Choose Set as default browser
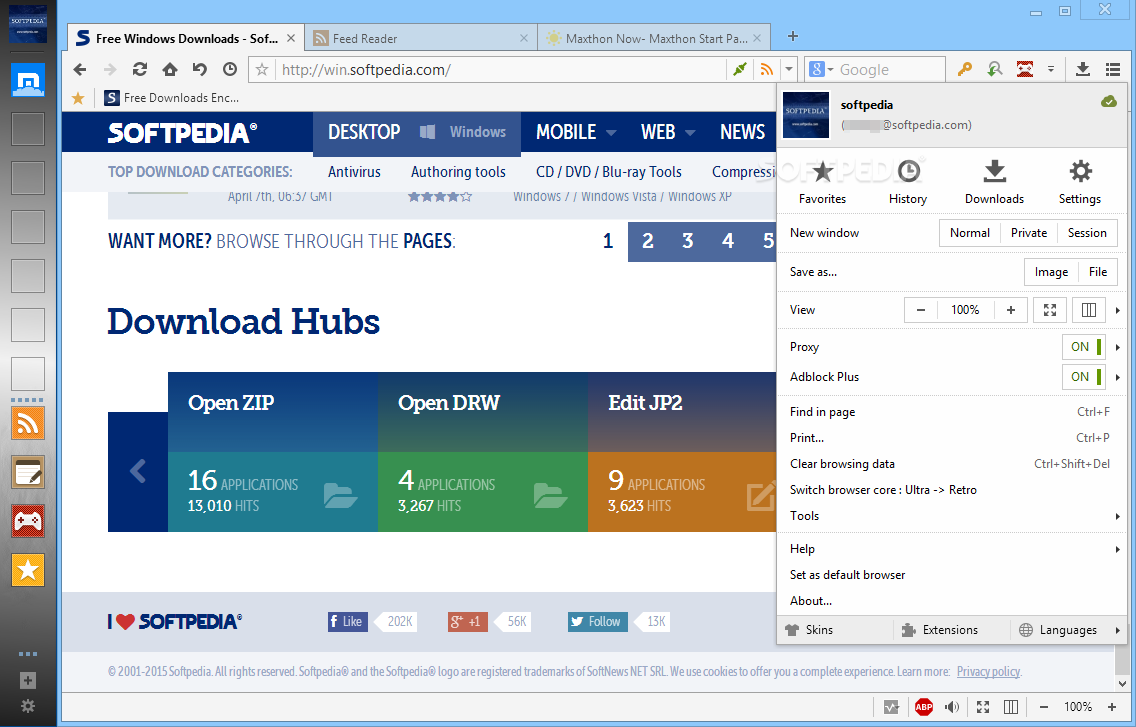Image resolution: width=1136 pixels, height=727 pixels. (x=952, y=575)
